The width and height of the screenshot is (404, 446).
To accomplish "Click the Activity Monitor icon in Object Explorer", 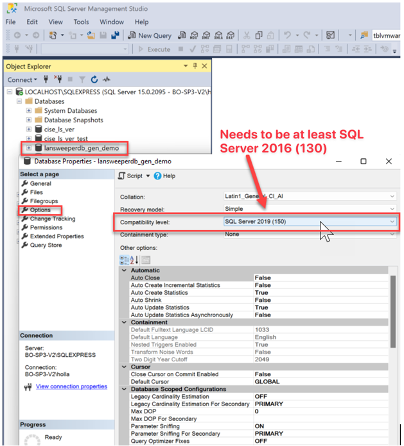I will [x=106, y=79].
